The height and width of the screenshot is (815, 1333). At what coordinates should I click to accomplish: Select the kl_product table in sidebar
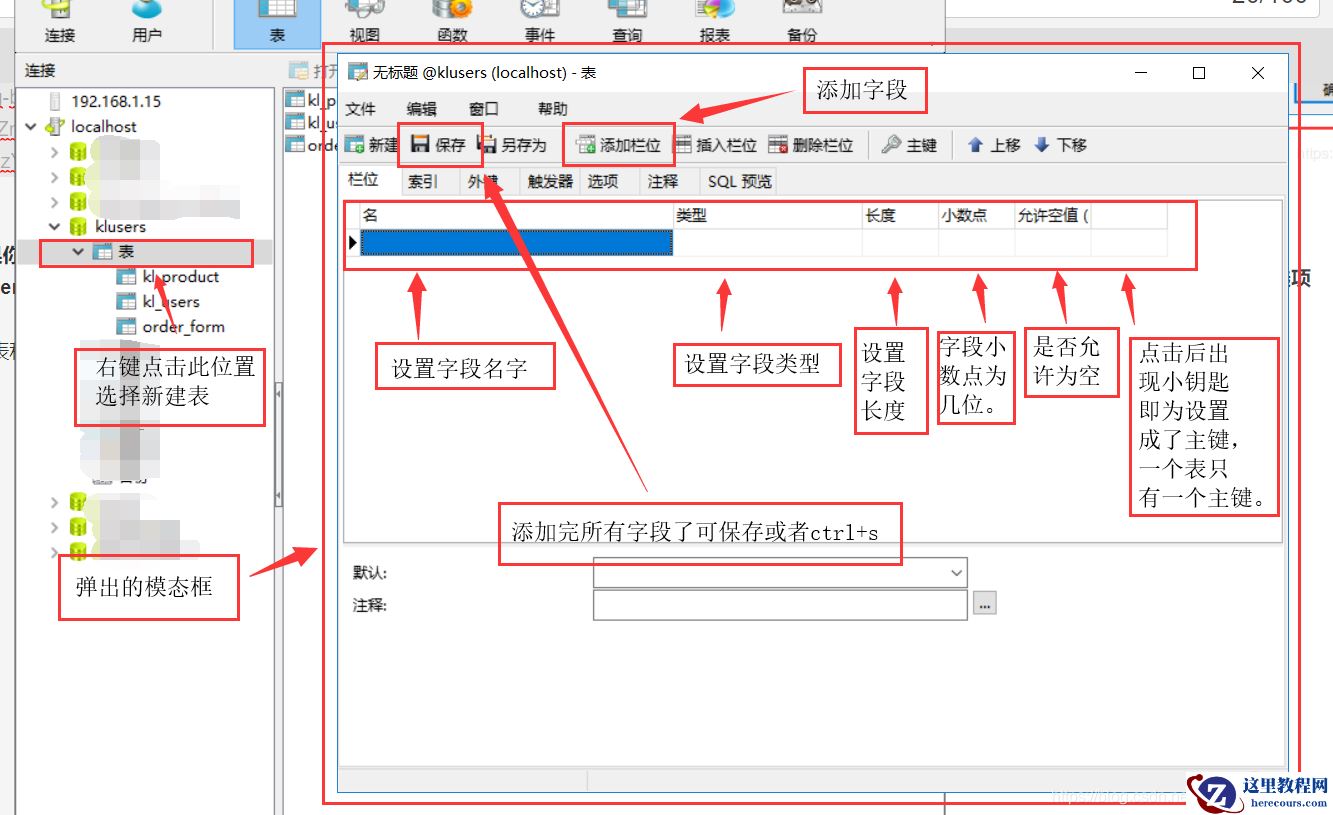[x=183, y=277]
